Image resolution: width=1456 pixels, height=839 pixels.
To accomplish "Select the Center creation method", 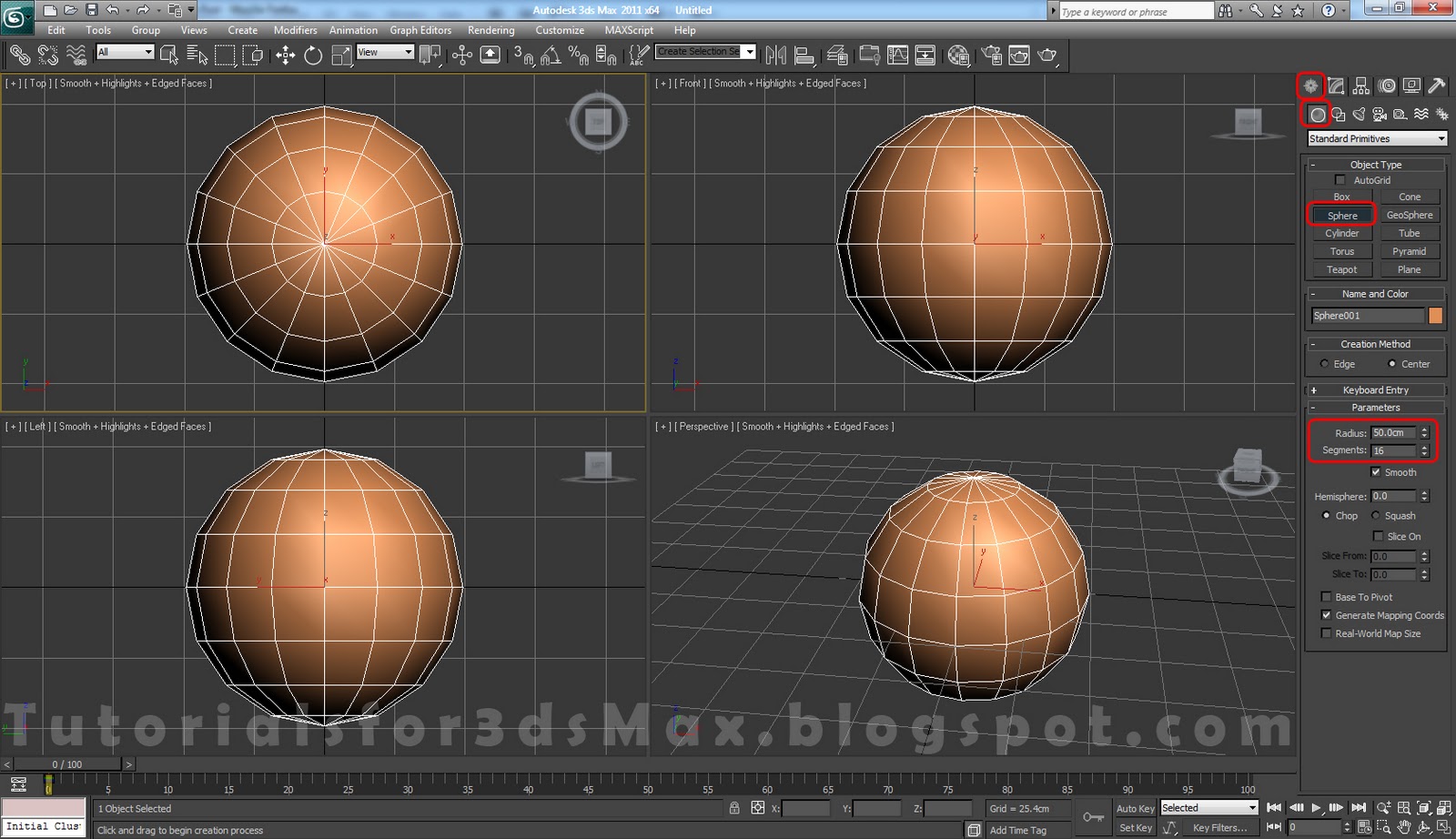I will coord(1391,364).
